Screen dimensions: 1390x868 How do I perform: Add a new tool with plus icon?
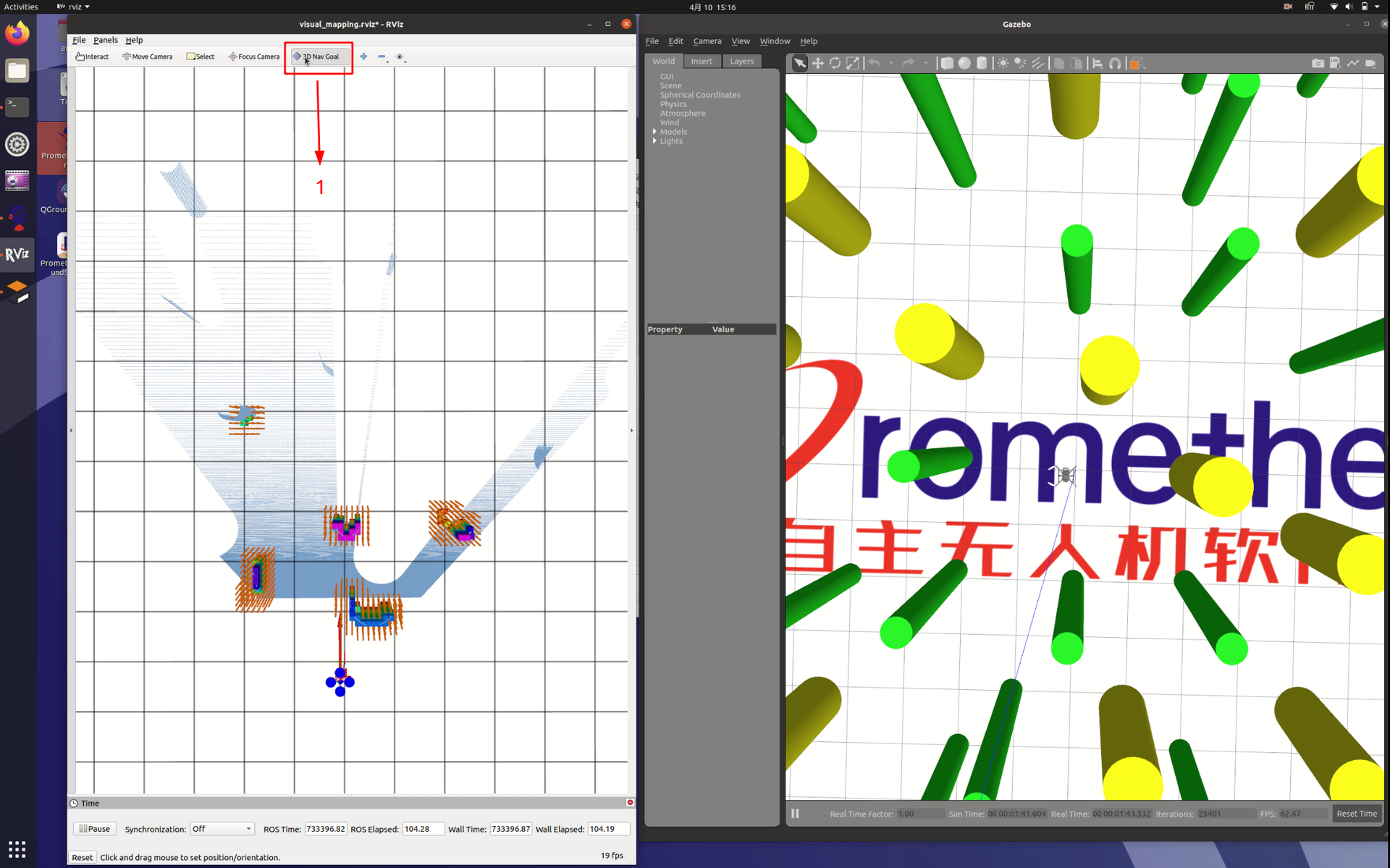point(363,56)
